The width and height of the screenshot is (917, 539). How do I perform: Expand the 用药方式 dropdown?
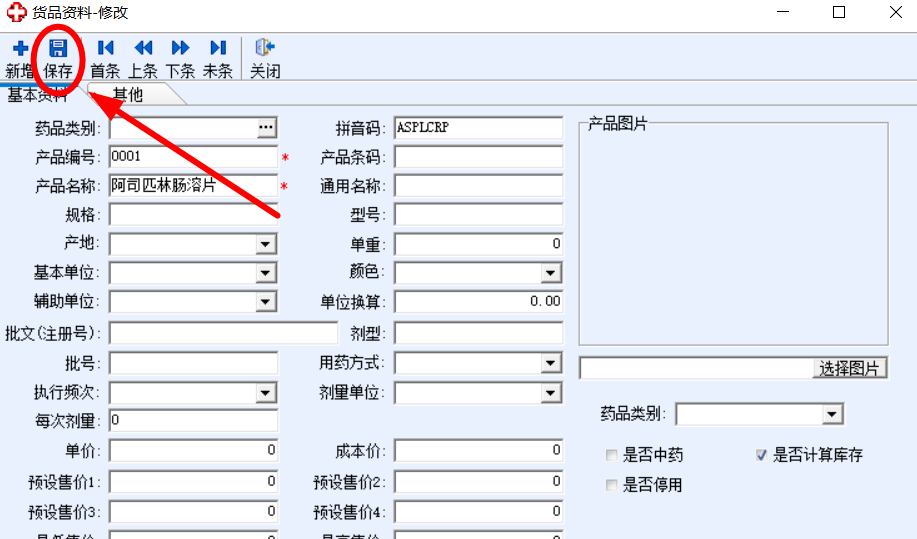(x=551, y=363)
